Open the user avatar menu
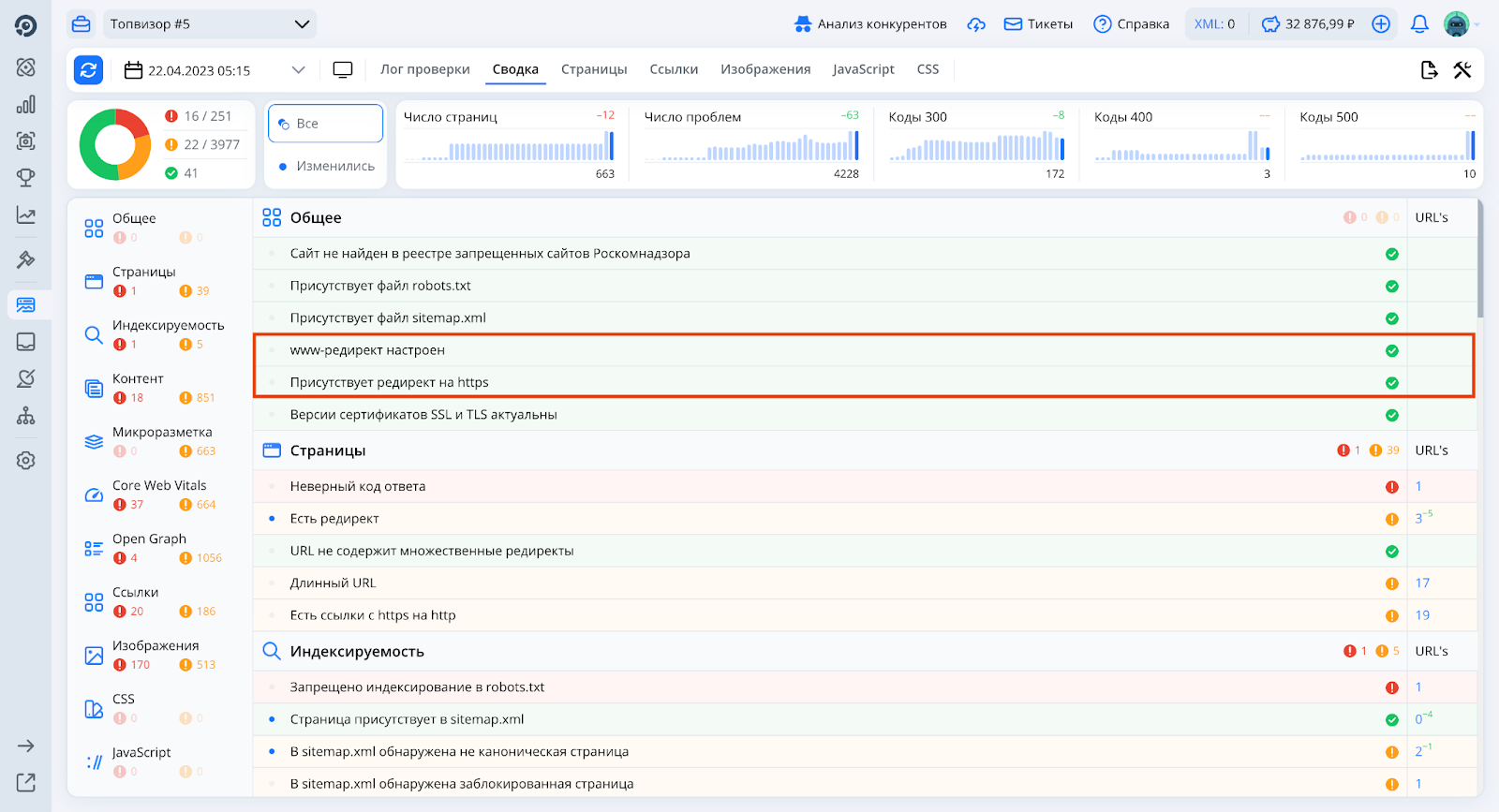 click(1457, 24)
